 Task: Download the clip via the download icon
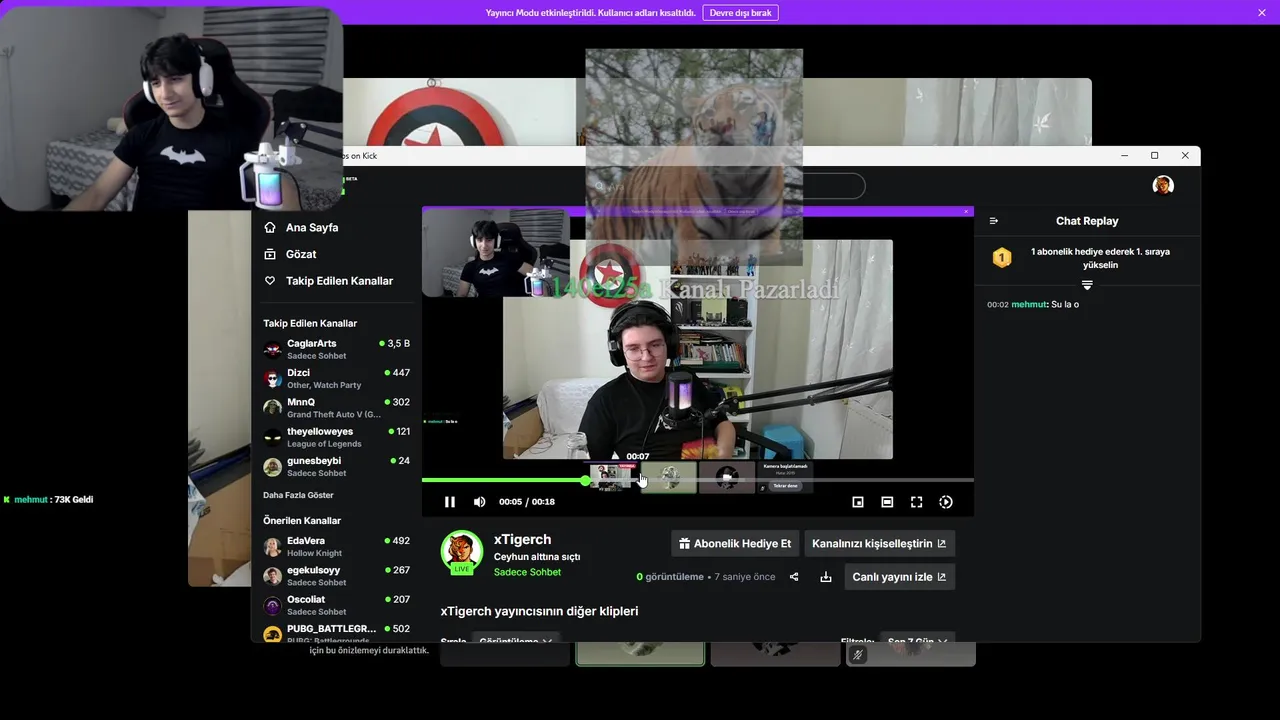pyautogui.click(x=826, y=577)
